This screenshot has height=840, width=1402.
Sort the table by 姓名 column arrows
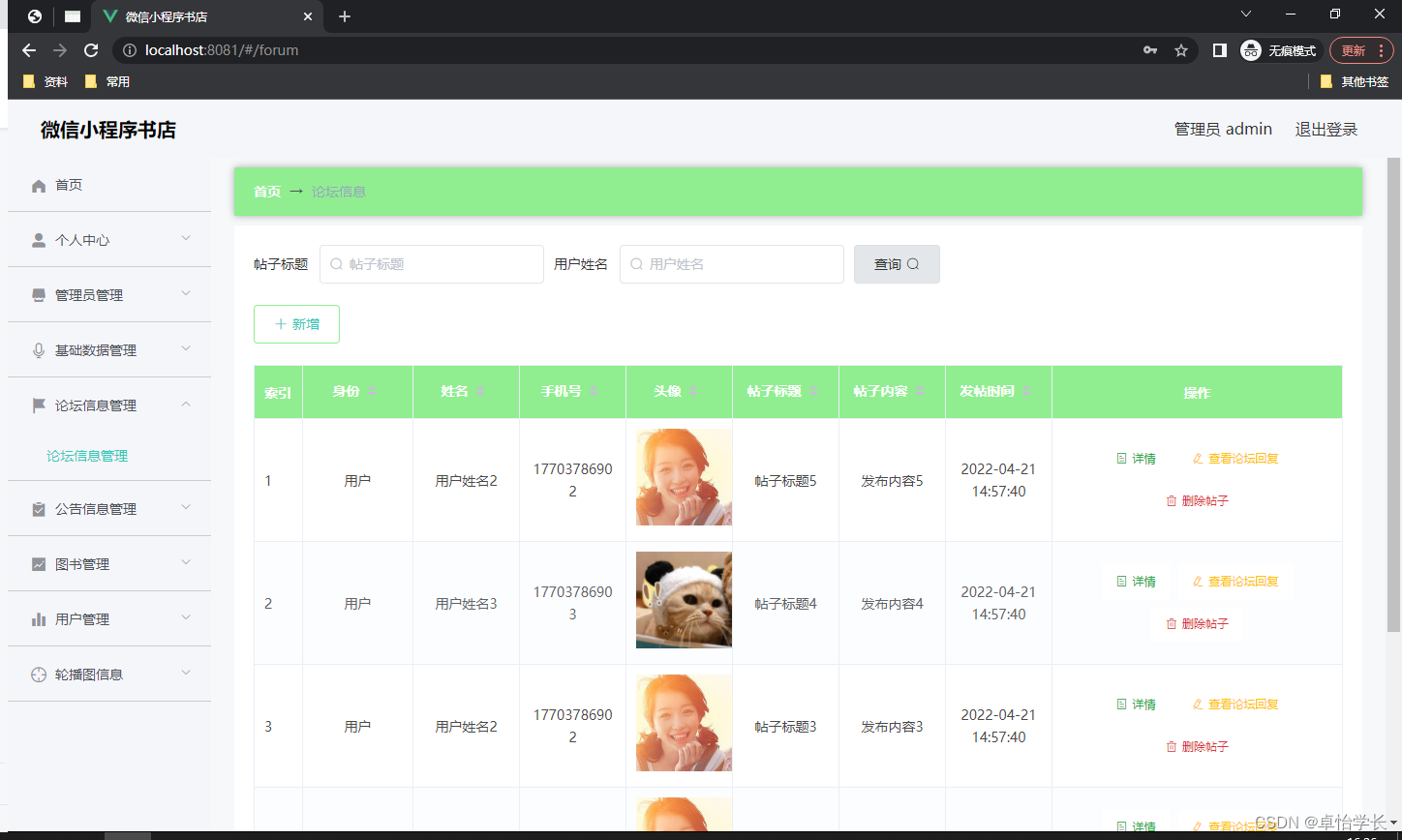click(480, 391)
